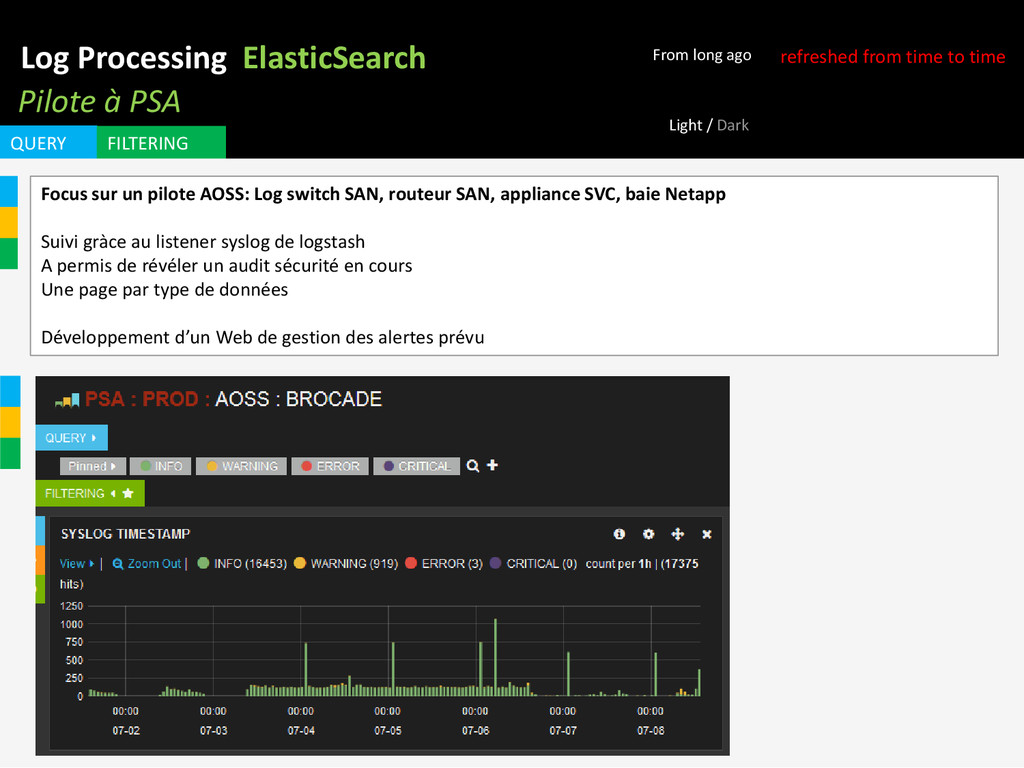
Task: Click the move panel cross-arrows icon
Action: 678,534
